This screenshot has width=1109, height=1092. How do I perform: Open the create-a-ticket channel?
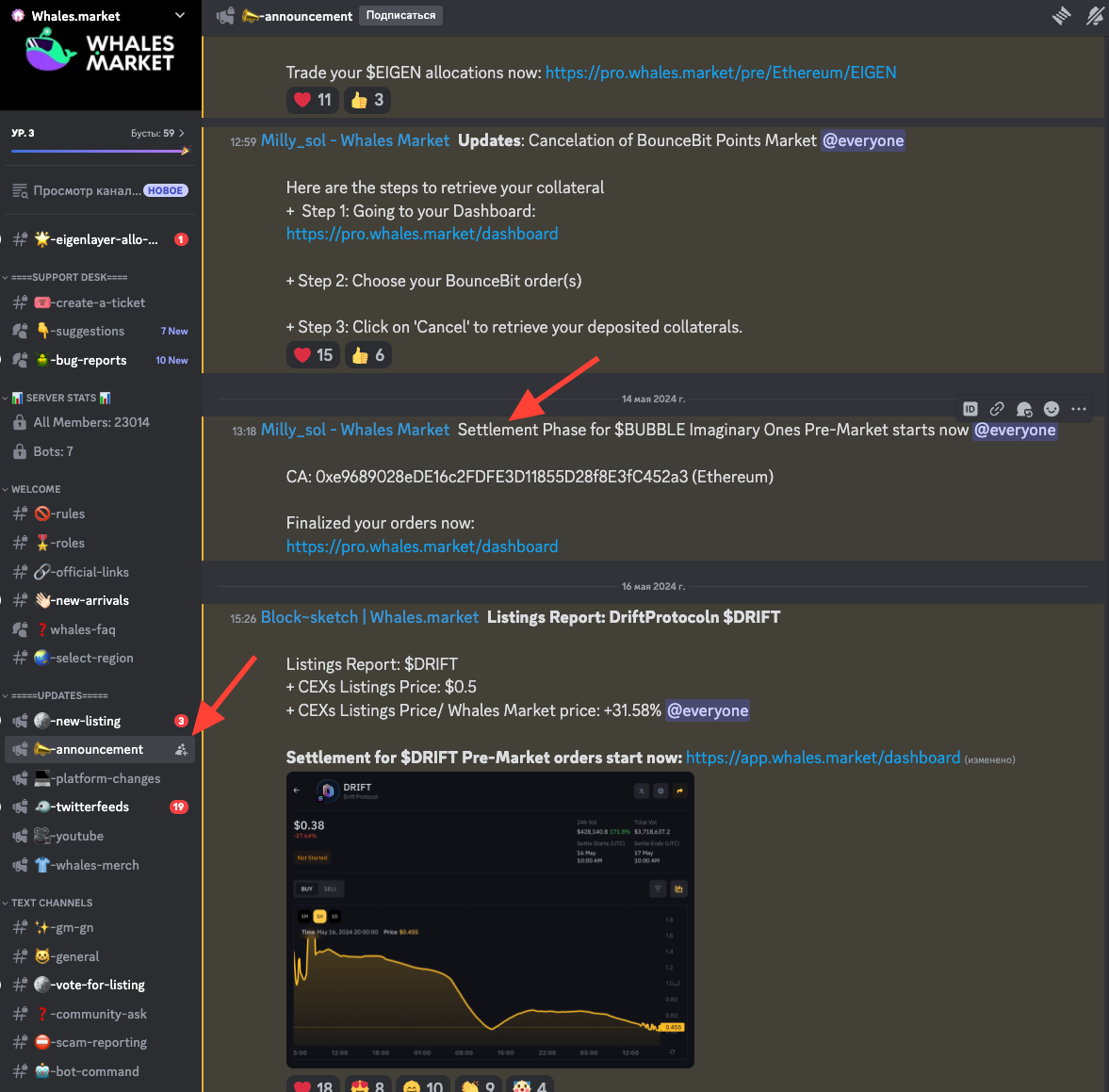pos(100,302)
